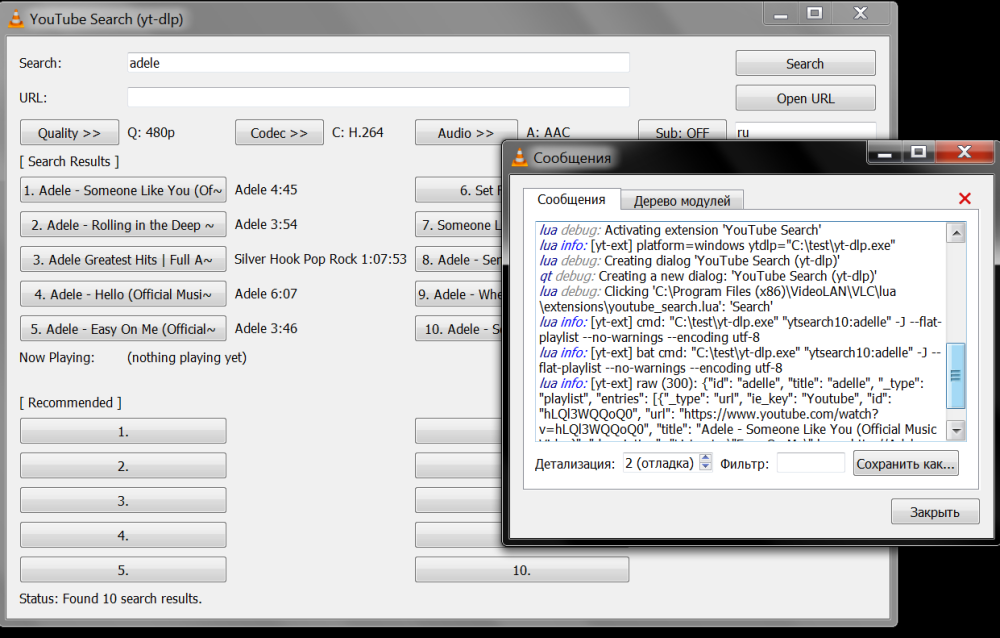1000x638 pixels.
Task: Click Recommended slot 10 button
Action: [522, 570]
